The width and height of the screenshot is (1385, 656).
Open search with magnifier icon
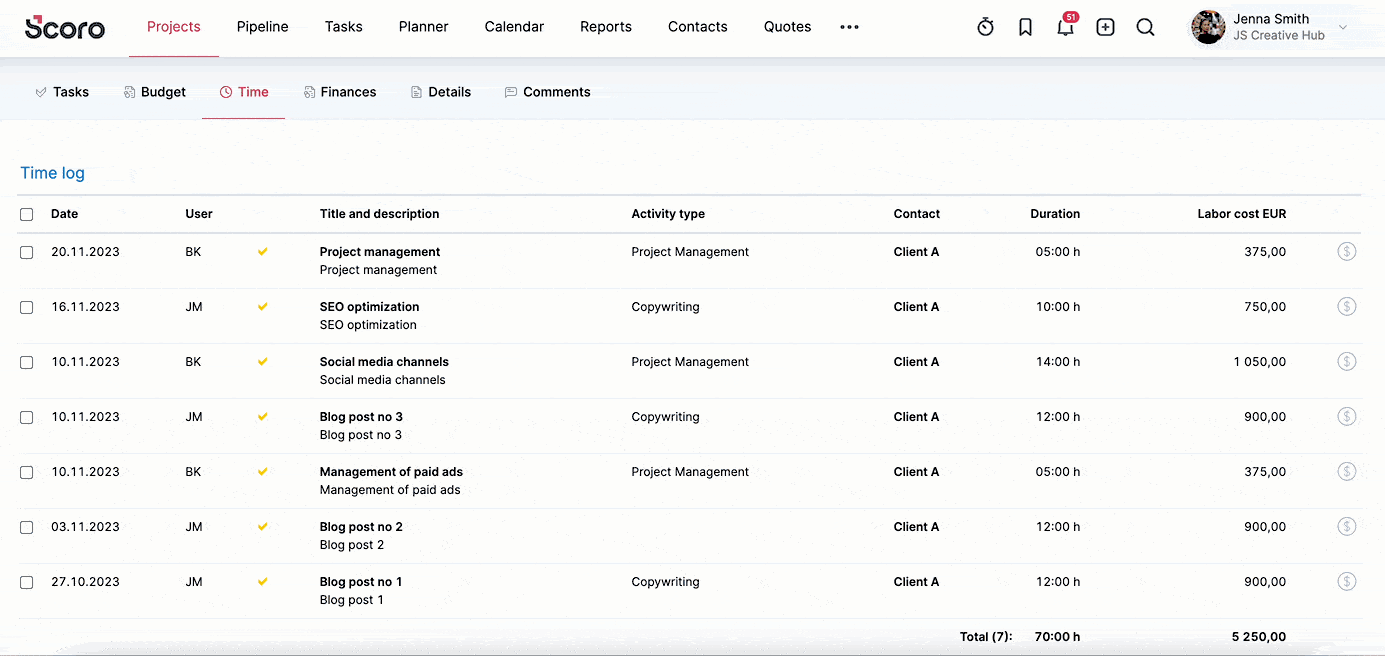1145,28
